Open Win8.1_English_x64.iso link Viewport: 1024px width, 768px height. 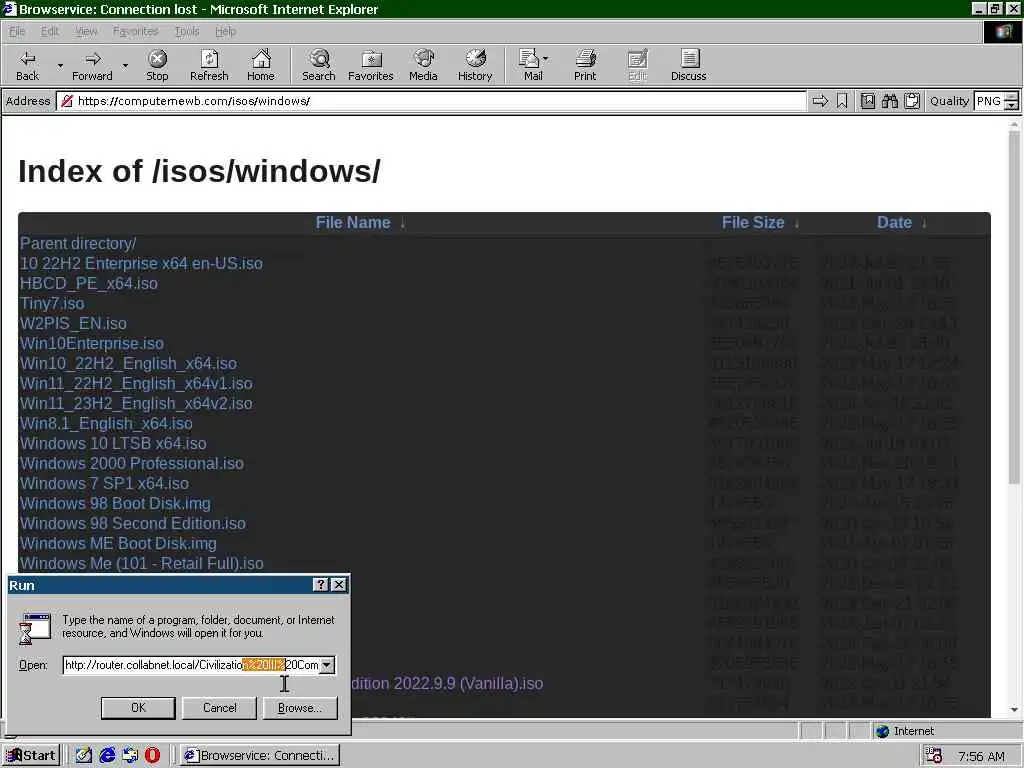[x=106, y=423]
